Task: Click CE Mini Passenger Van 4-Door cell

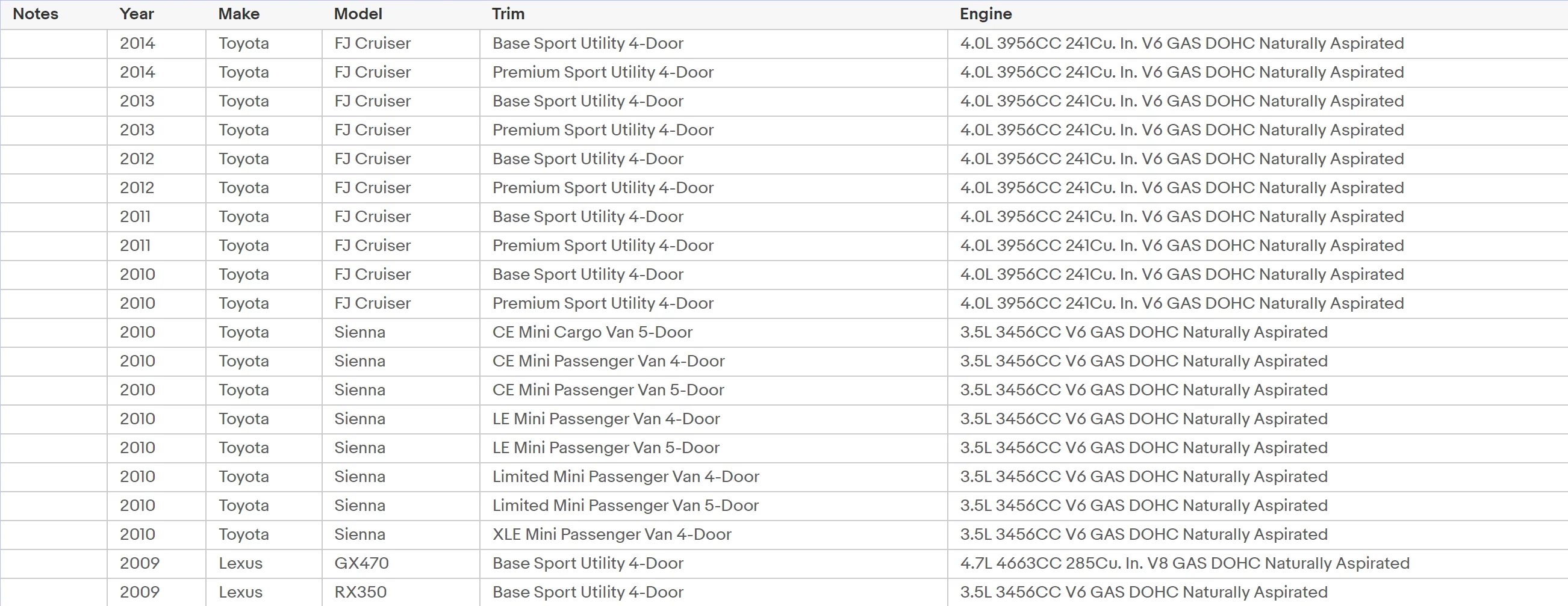Action: point(714,362)
